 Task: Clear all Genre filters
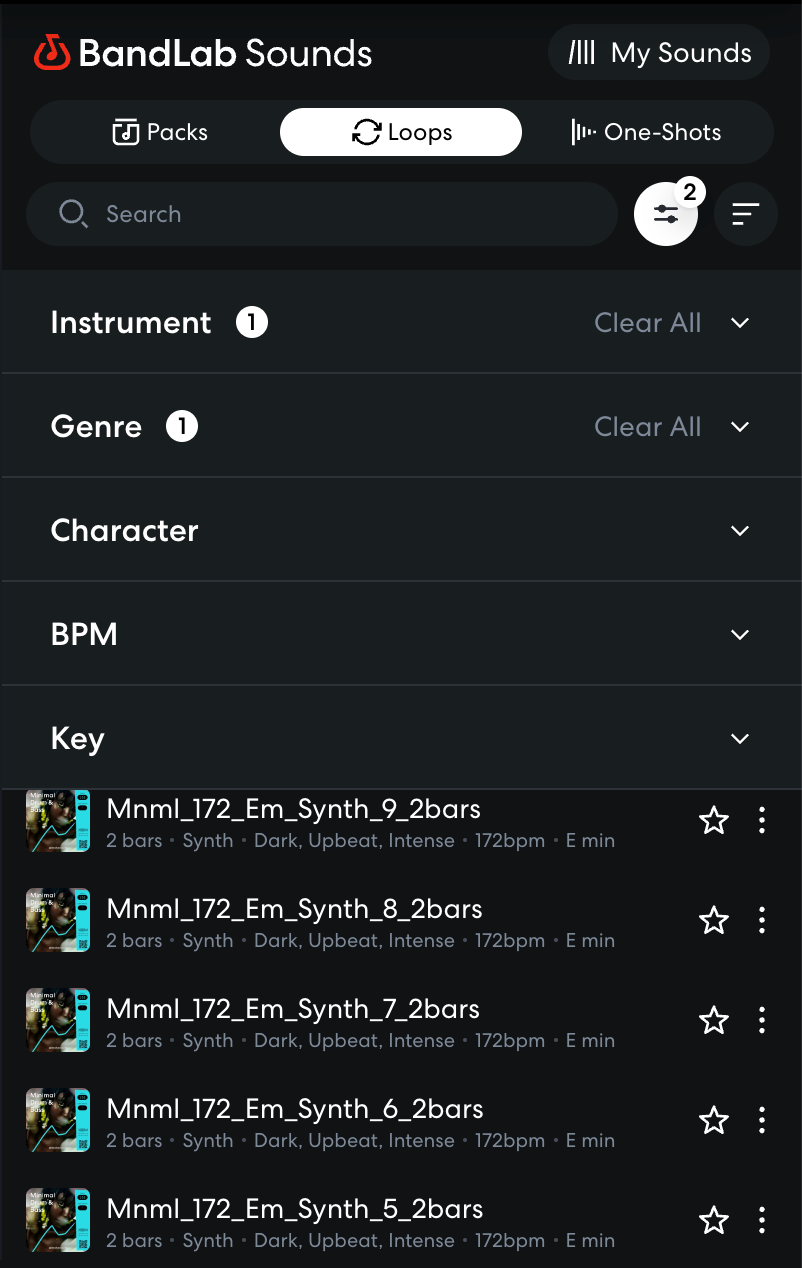tap(647, 426)
